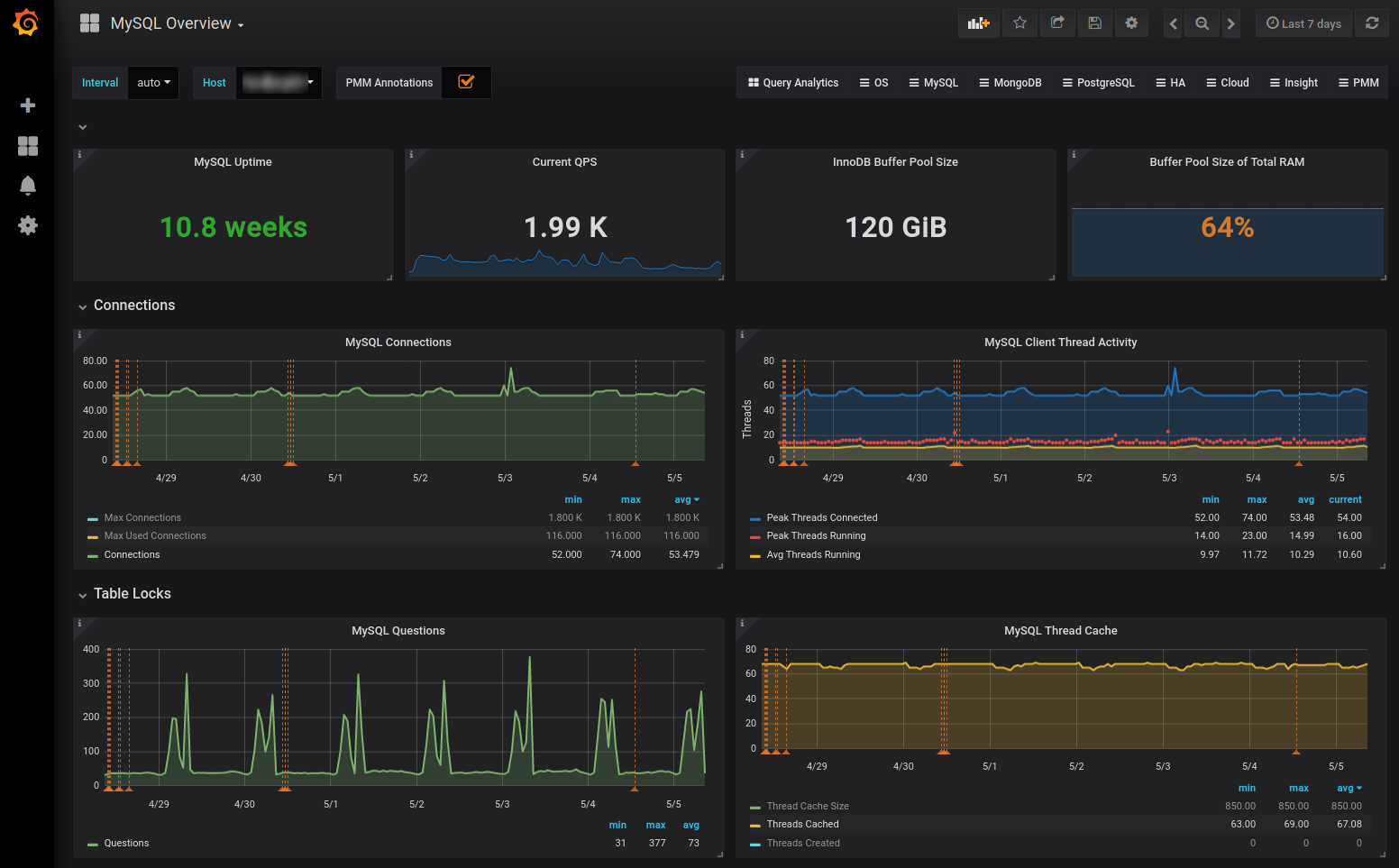Open the MySQL Overview dashboard picker
Image resolution: width=1399 pixels, height=868 pixels.
pyautogui.click(x=177, y=23)
